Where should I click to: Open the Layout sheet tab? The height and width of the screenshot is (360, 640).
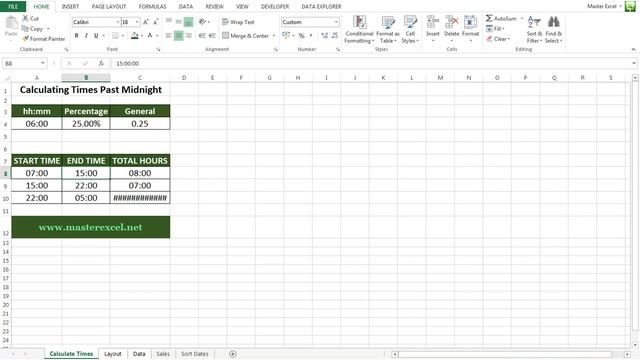click(x=113, y=354)
